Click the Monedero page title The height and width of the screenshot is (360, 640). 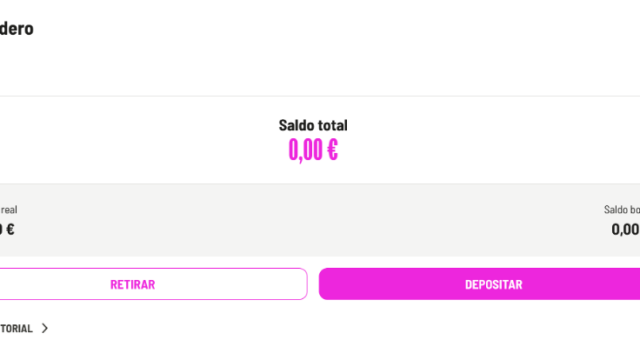click(x=17, y=29)
